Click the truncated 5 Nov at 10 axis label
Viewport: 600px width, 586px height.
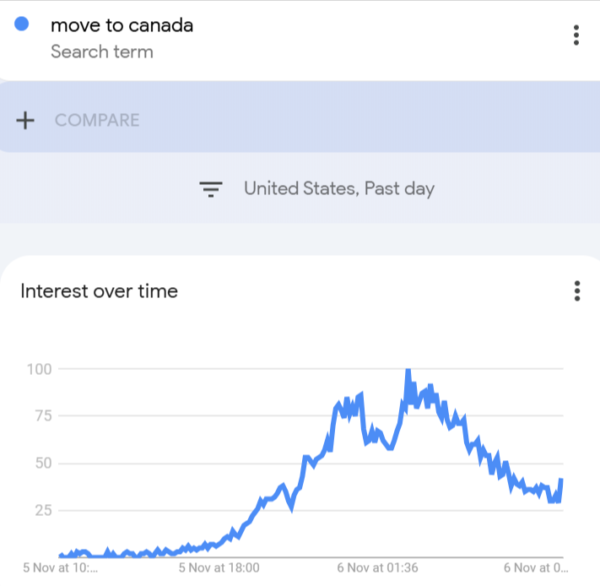[60, 568]
